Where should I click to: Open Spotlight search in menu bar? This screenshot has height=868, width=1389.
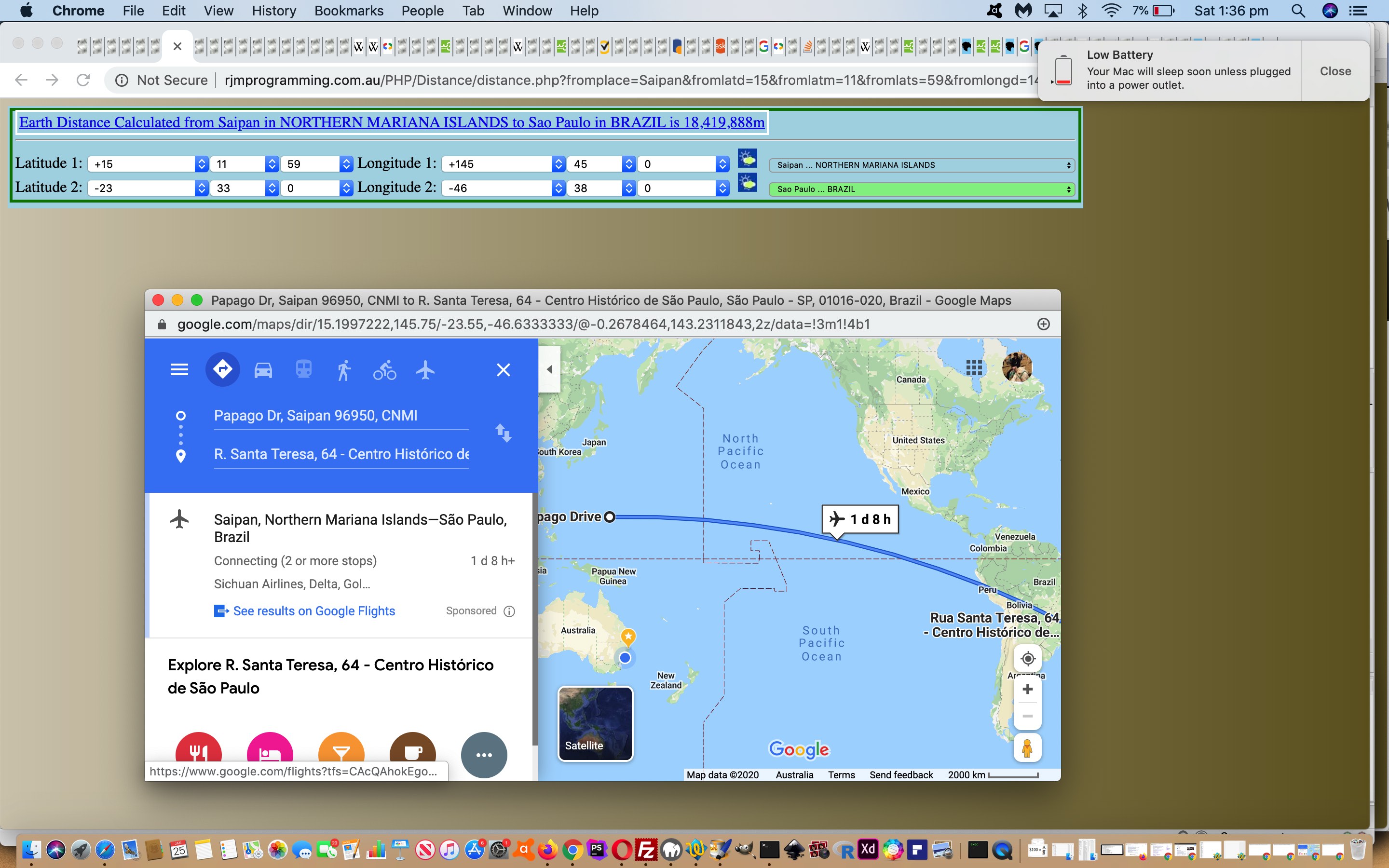1298,11
